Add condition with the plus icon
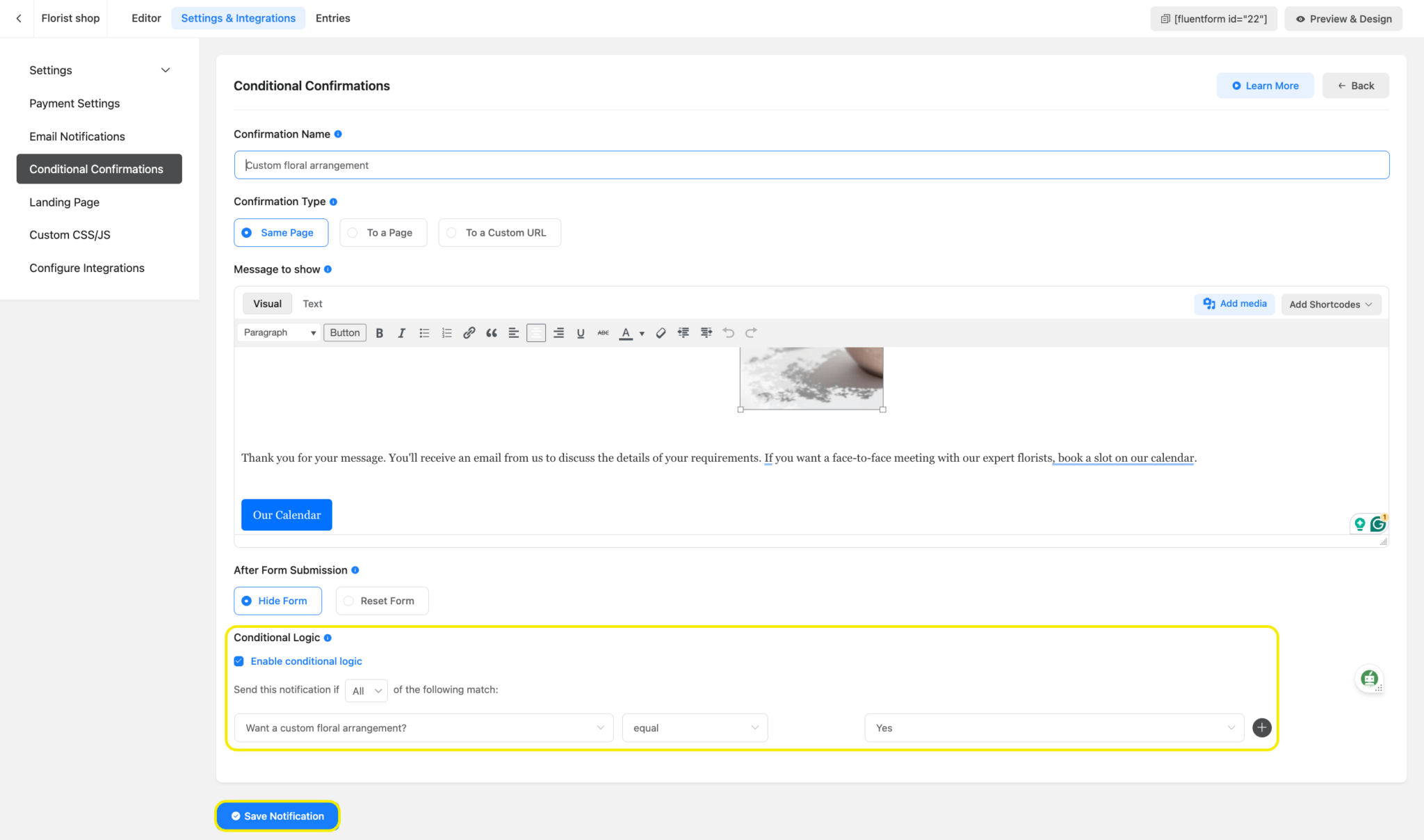The width and height of the screenshot is (1424, 840). 1262,727
